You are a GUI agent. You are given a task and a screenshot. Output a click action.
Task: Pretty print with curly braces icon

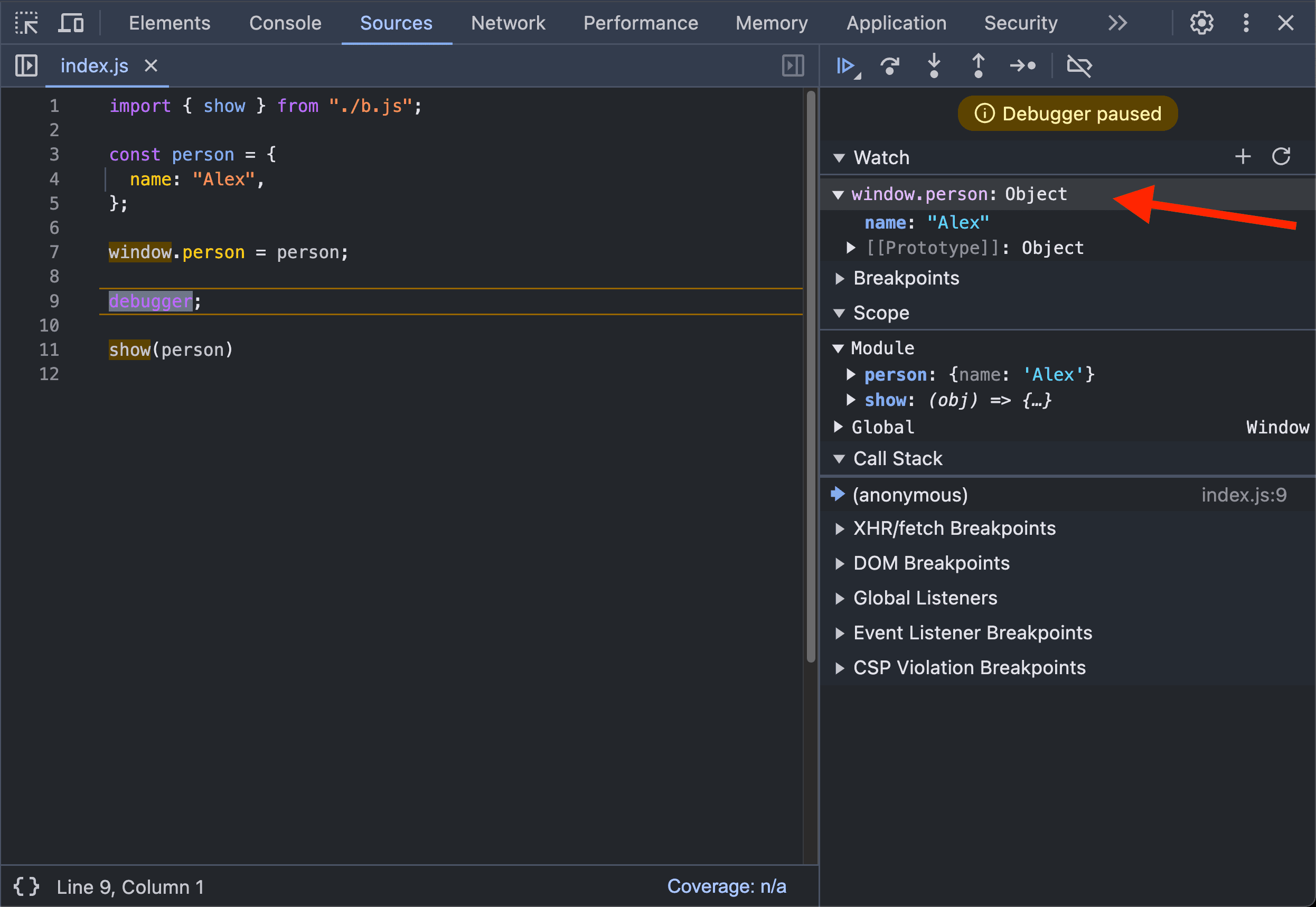click(26, 886)
